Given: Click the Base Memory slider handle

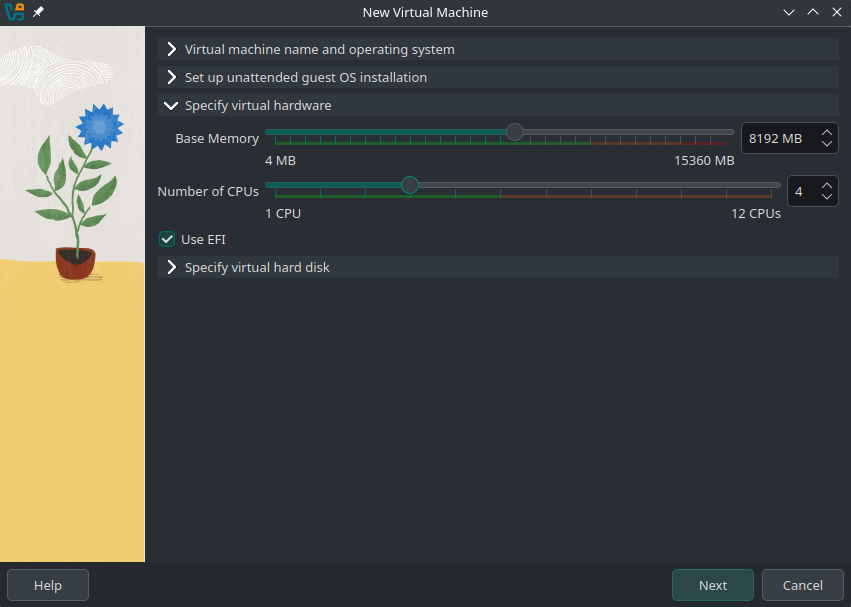Looking at the screenshot, I should pos(515,131).
